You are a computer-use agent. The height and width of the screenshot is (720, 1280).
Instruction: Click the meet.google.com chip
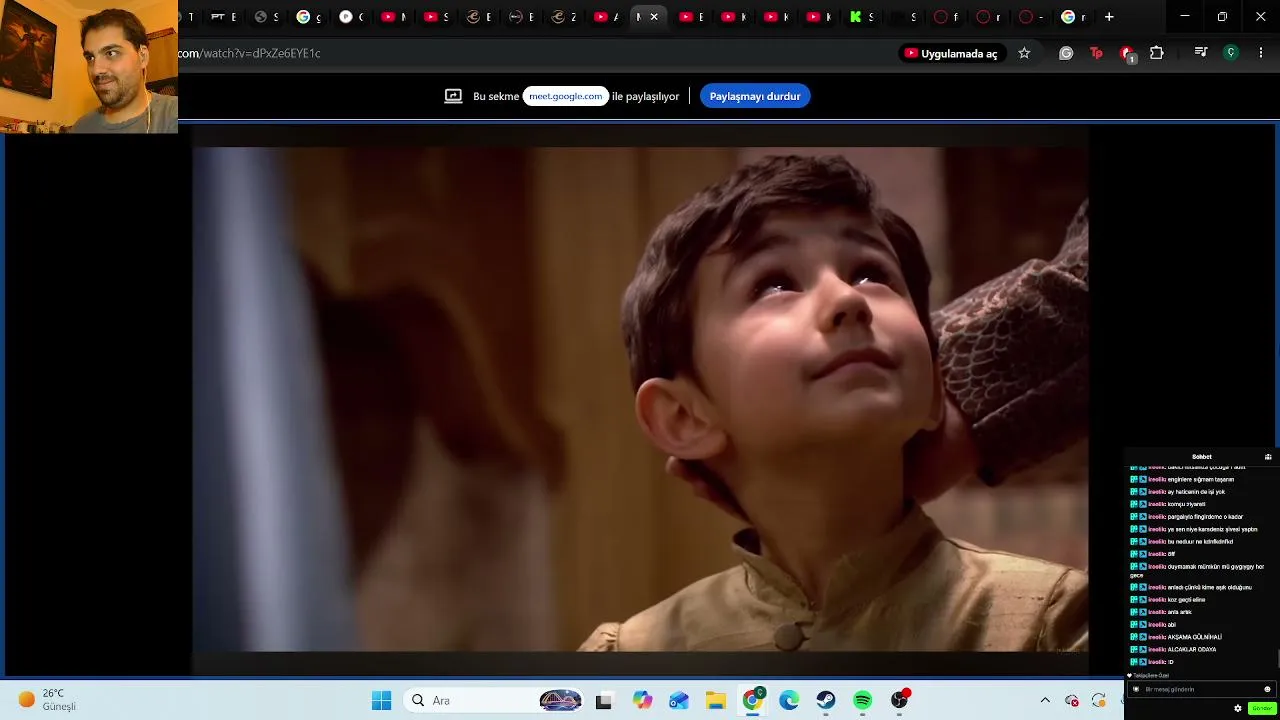566,96
